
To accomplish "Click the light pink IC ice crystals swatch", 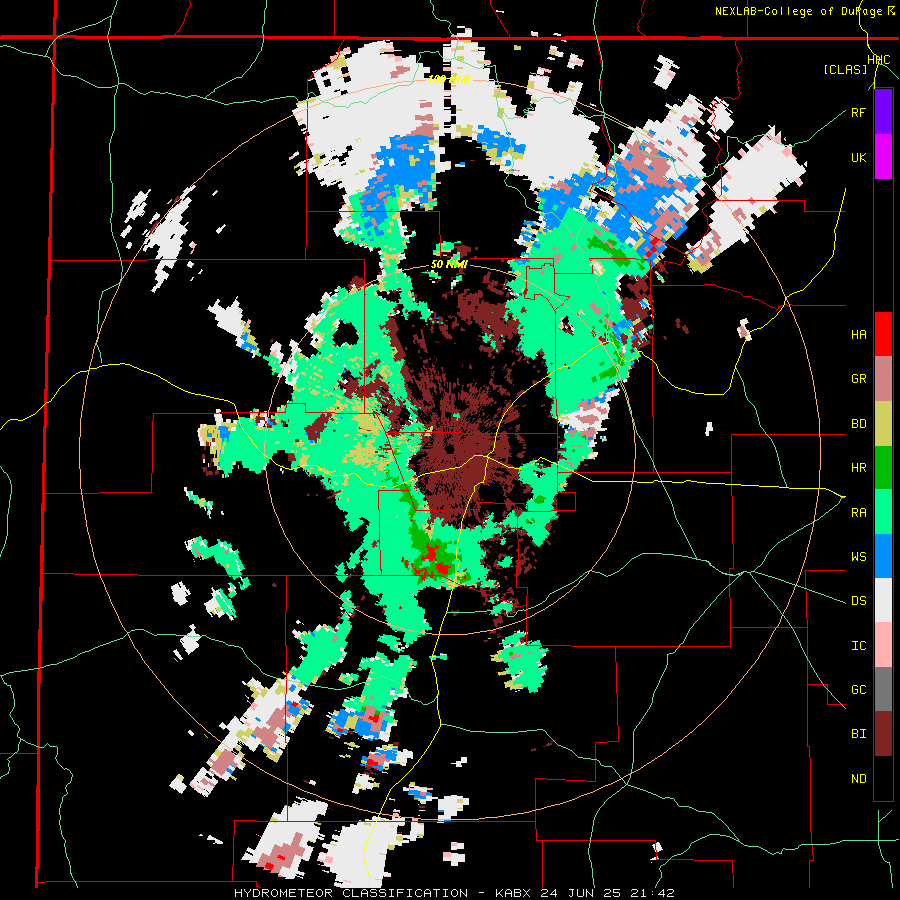I will [883, 645].
